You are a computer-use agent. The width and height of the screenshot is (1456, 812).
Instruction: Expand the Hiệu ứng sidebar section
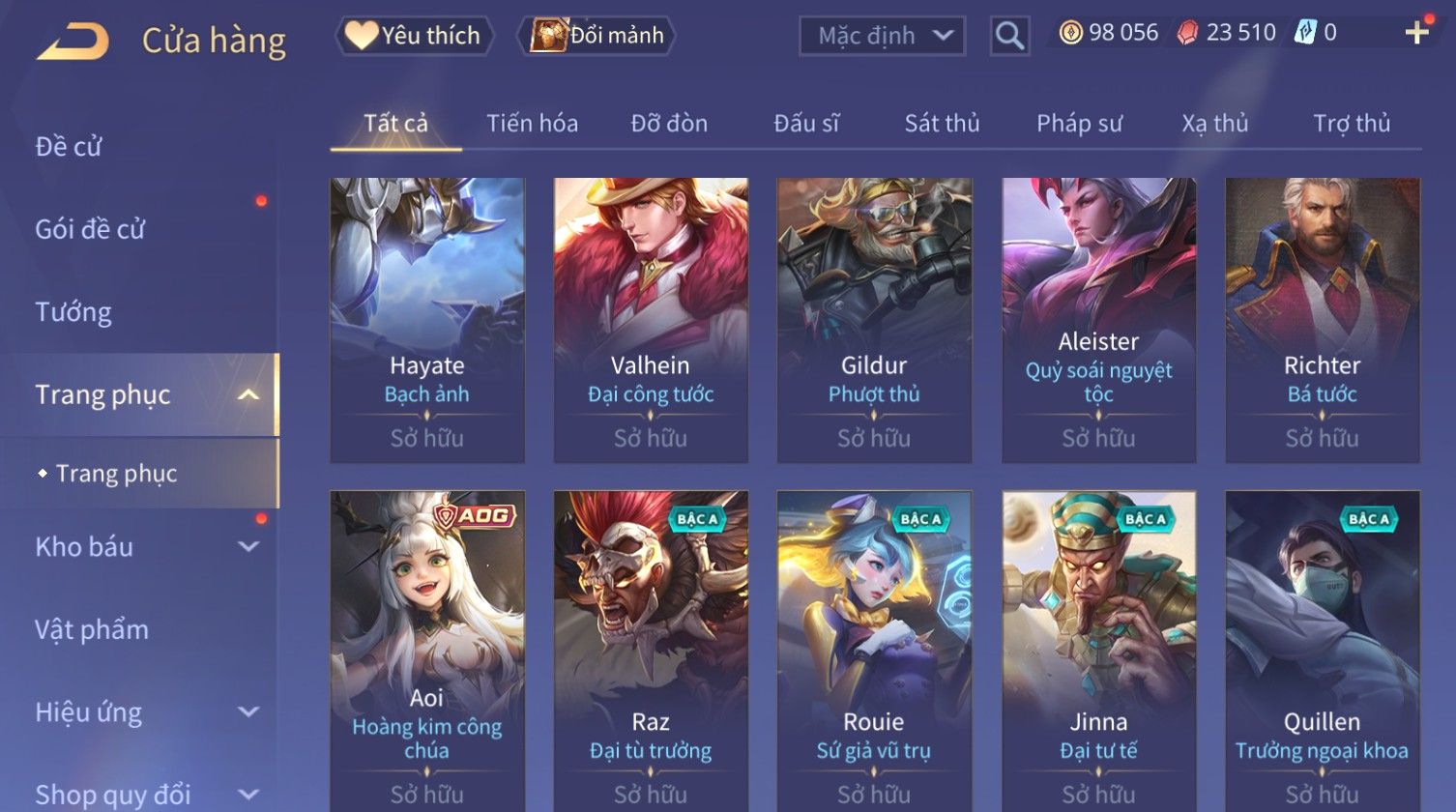pyautogui.click(x=248, y=712)
